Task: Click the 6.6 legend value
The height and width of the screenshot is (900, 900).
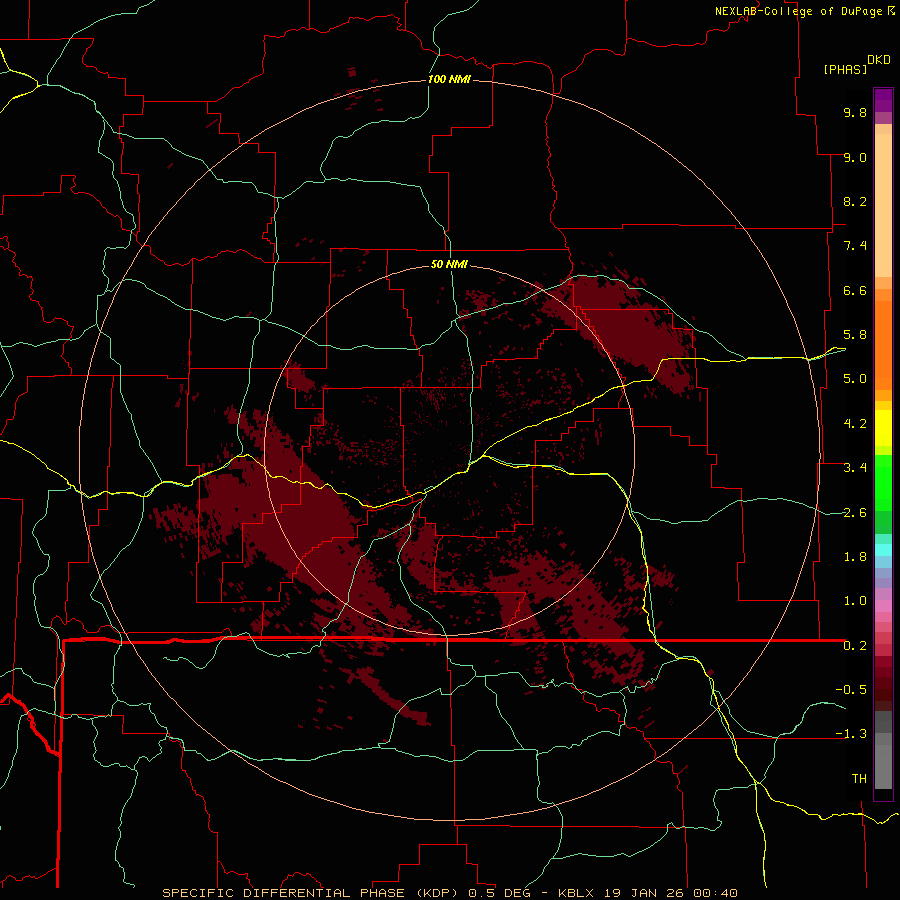Action: (855, 290)
